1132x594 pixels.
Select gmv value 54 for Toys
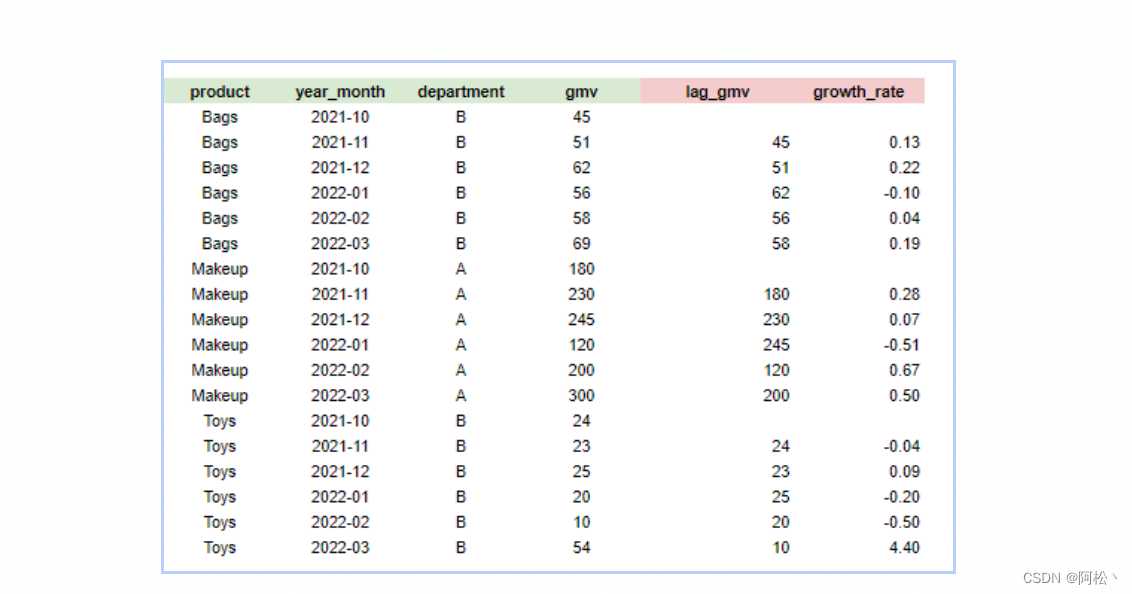pos(581,548)
